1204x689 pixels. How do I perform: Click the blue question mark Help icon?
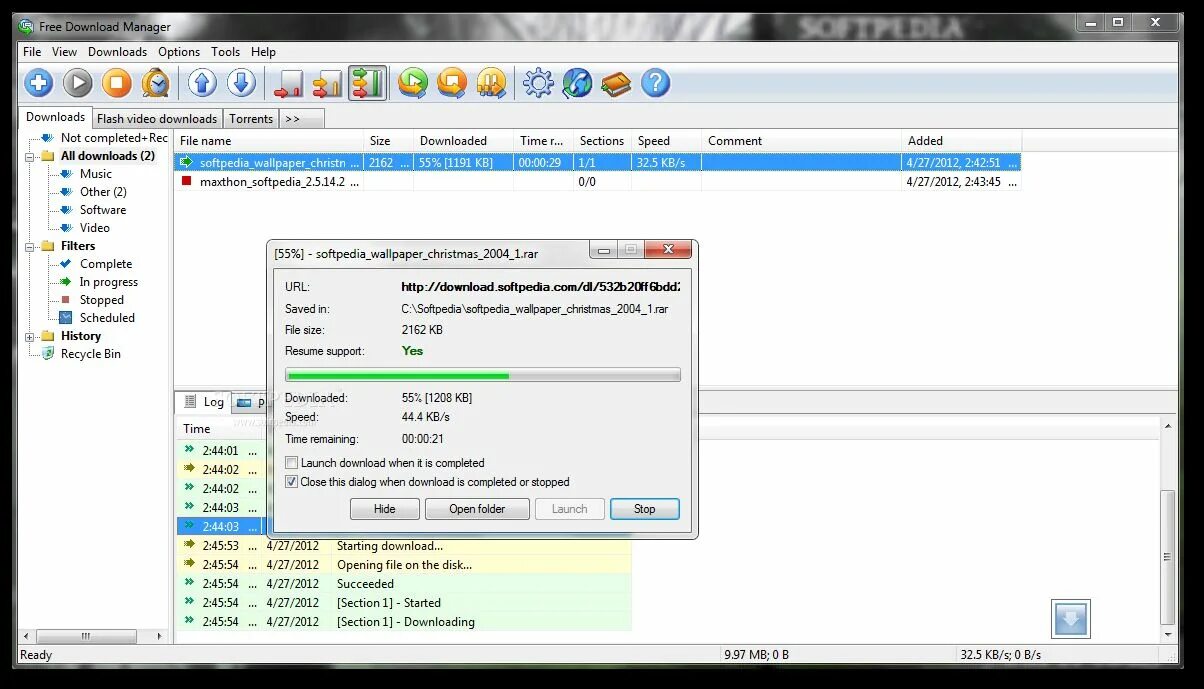[655, 83]
